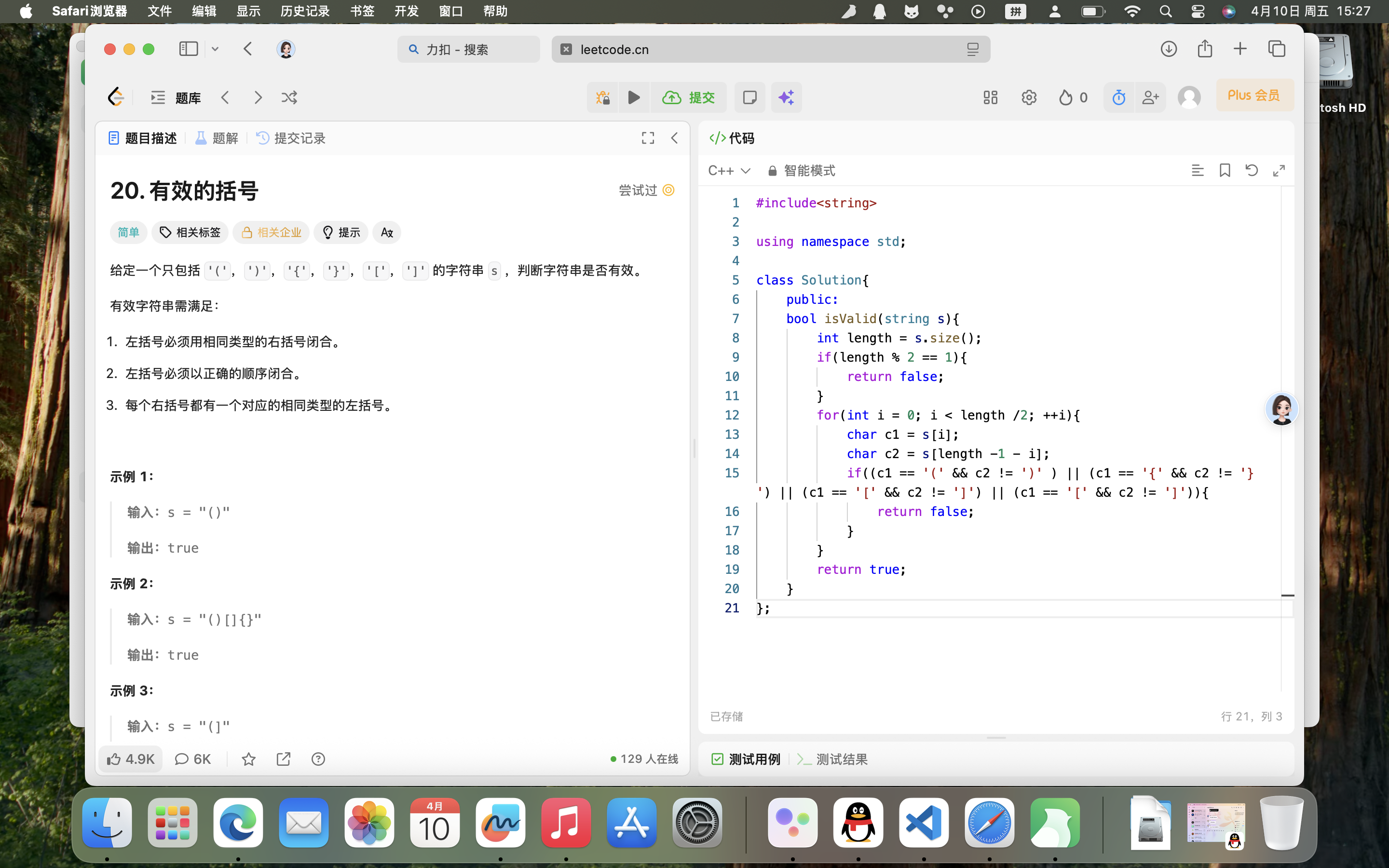Viewport: 1389px width, 868px height.
Task: Click the 代码 panel tab
Action: pyautogui.click(x=732, y=138)
